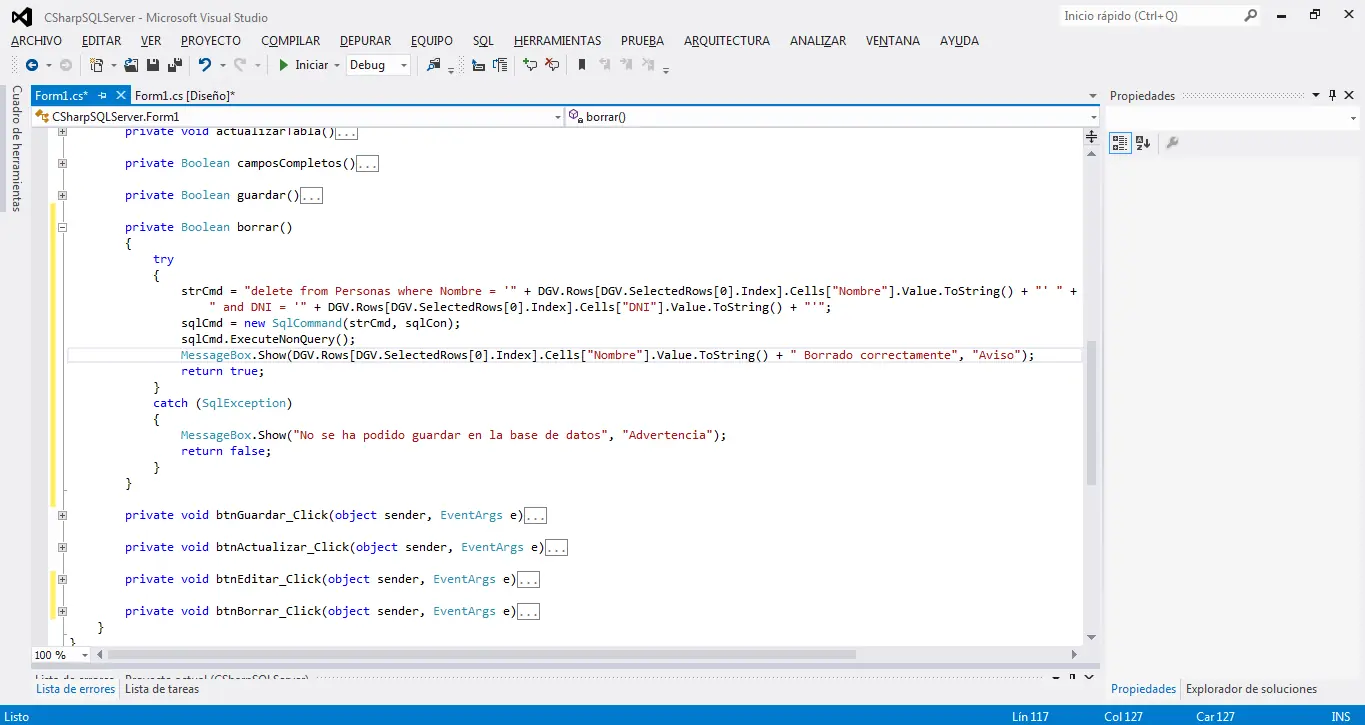1365x725 pixels.
Task: Show properties by category icon
Action: click(1120, 143)
